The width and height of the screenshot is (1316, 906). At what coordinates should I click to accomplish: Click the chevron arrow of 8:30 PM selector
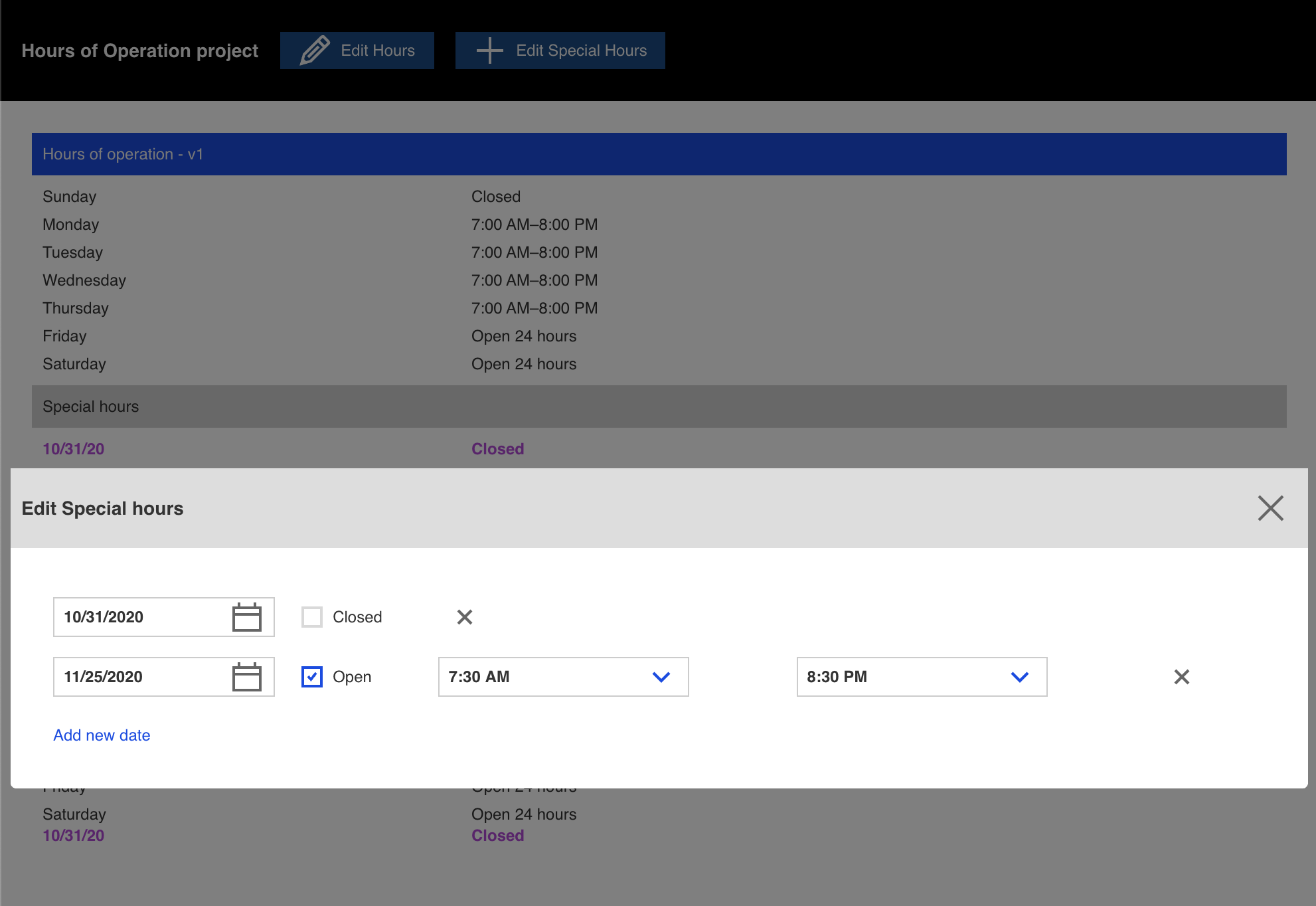pos(1019,677)
